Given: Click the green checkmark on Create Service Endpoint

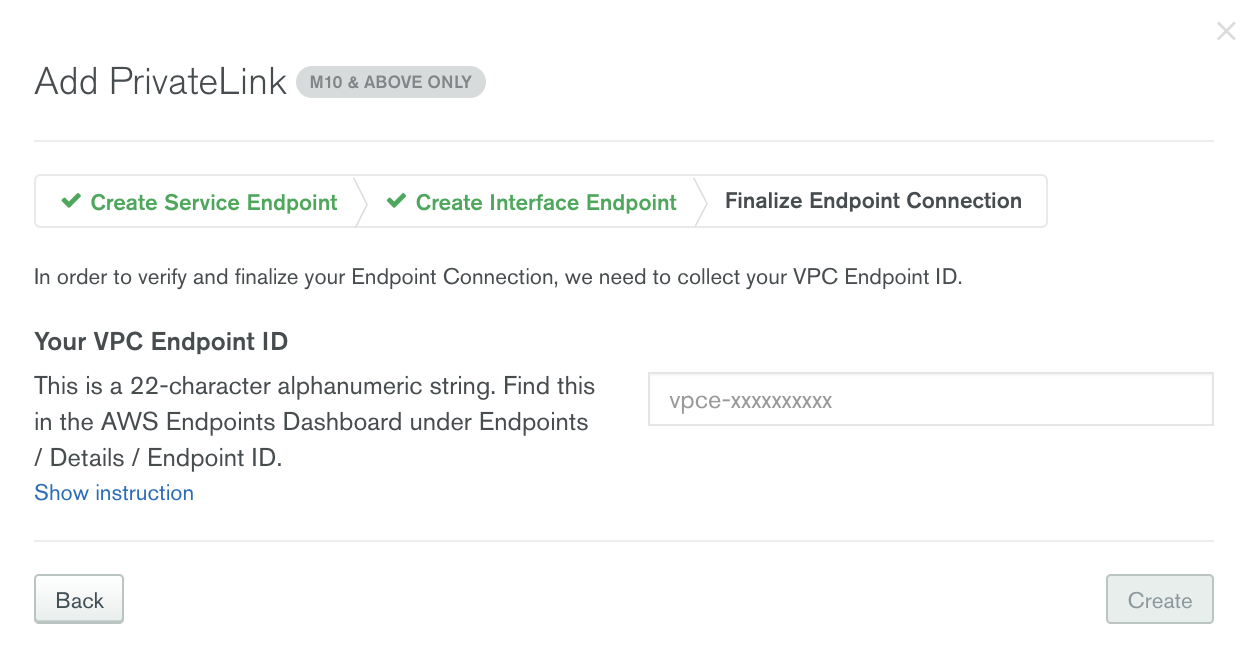Looking at the screenshot, I should pos(70,201).
